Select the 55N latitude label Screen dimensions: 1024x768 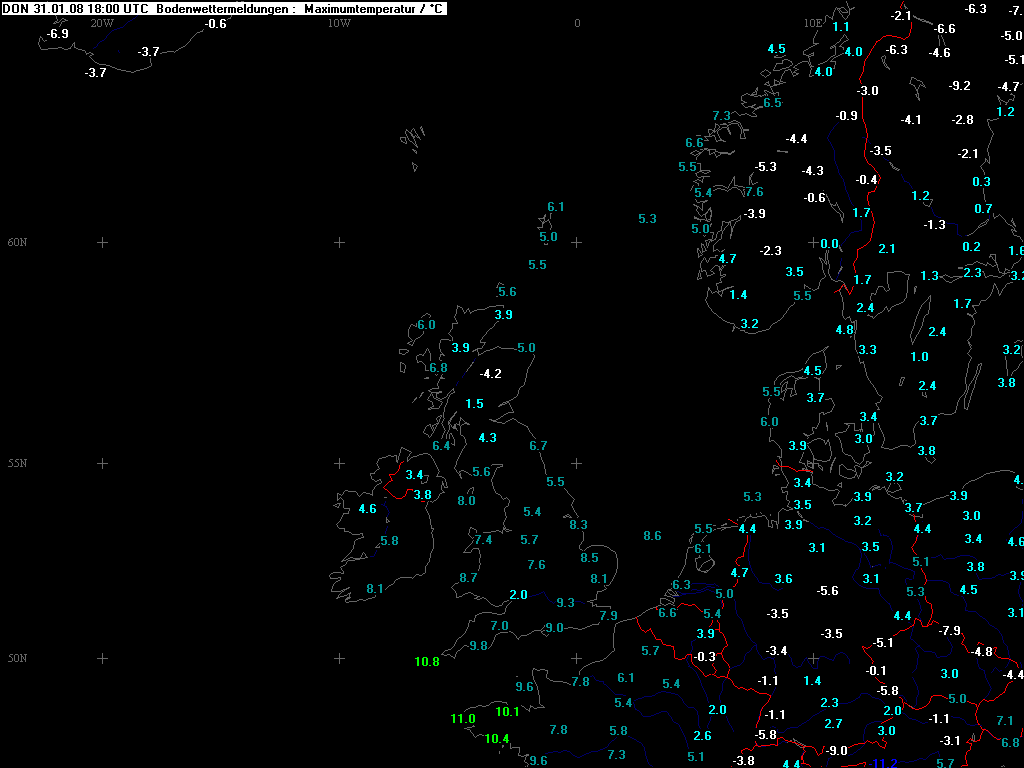(18, 463)
